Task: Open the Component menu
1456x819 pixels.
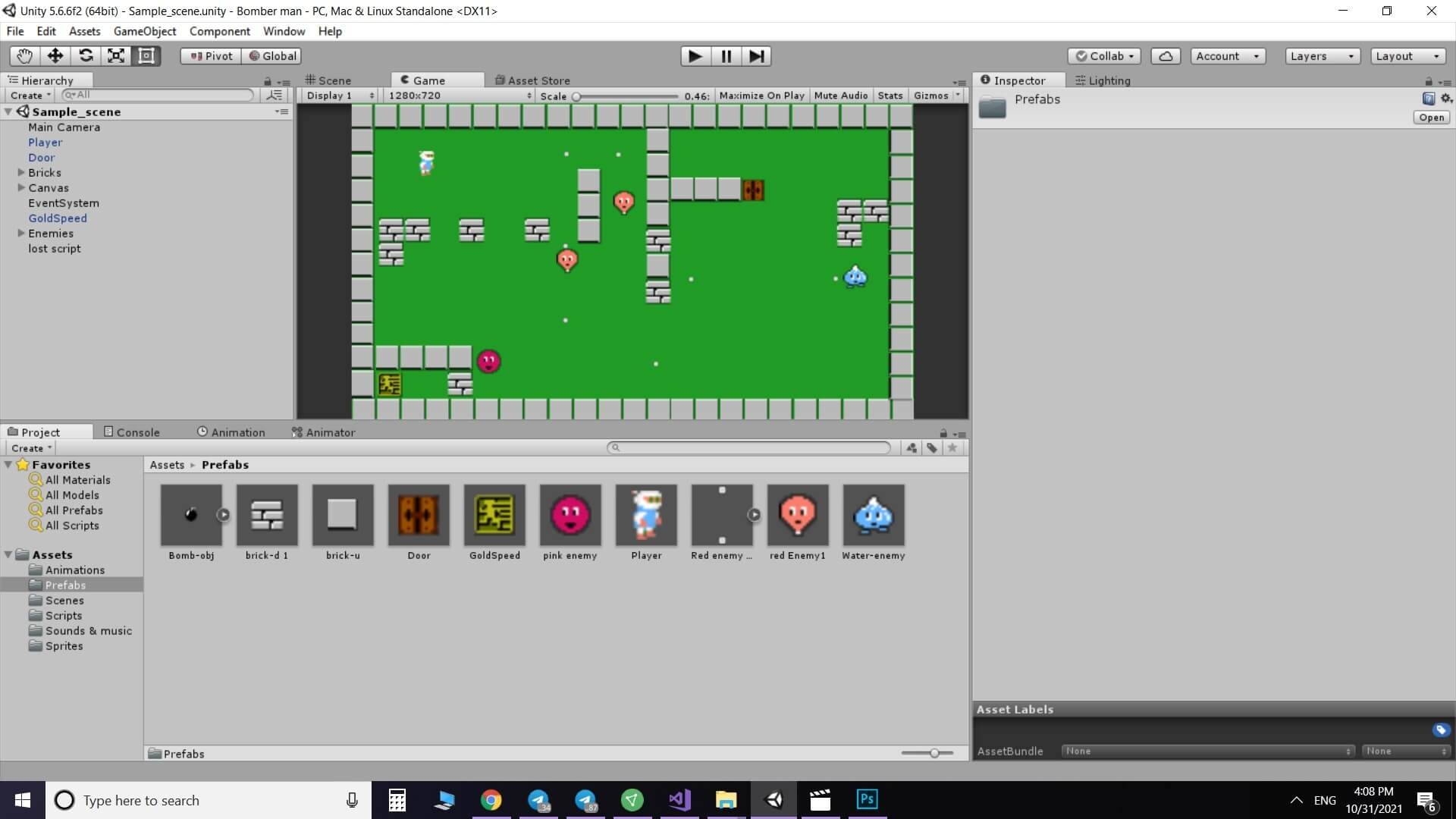Action: tap(220, 31)
